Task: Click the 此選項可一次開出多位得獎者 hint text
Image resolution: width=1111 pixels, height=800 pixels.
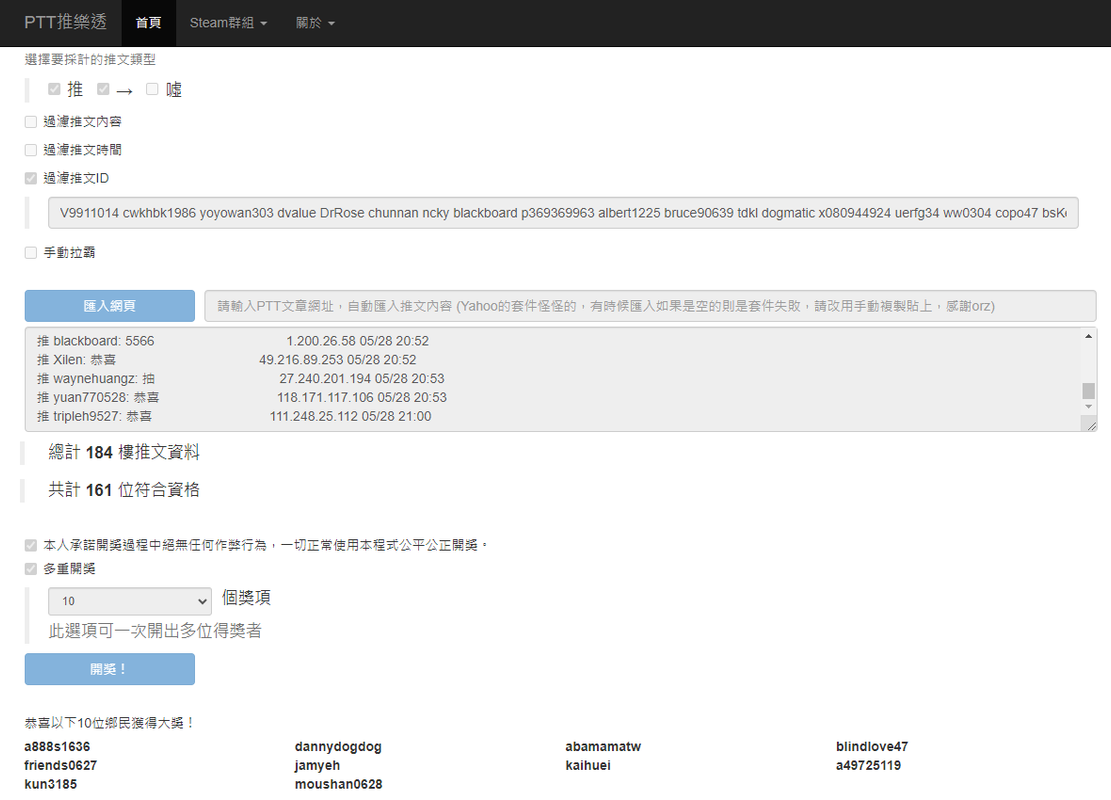Action: [155, 631]
